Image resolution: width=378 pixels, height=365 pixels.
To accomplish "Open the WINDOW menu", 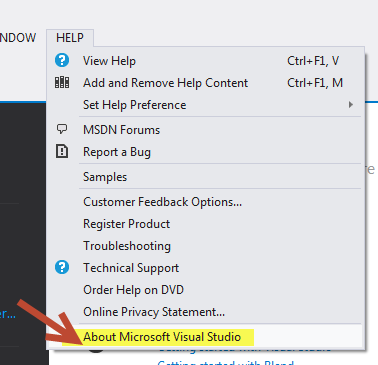I will tap(18, 38).
